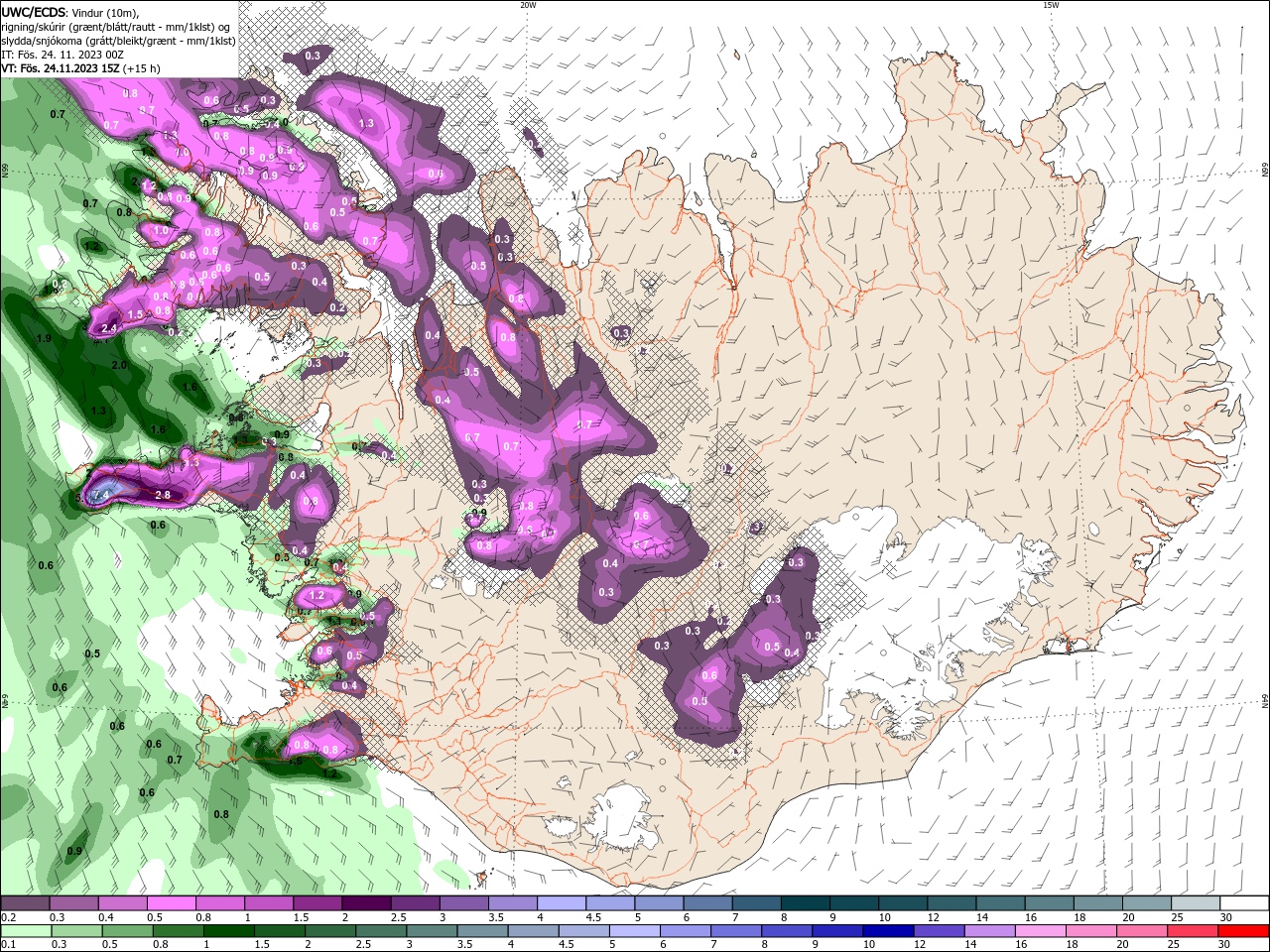The image size is (1270, 952).
Task: Click the '25' label on the rain legend row
Action: pyautogui.click(x=1175, y=945)
